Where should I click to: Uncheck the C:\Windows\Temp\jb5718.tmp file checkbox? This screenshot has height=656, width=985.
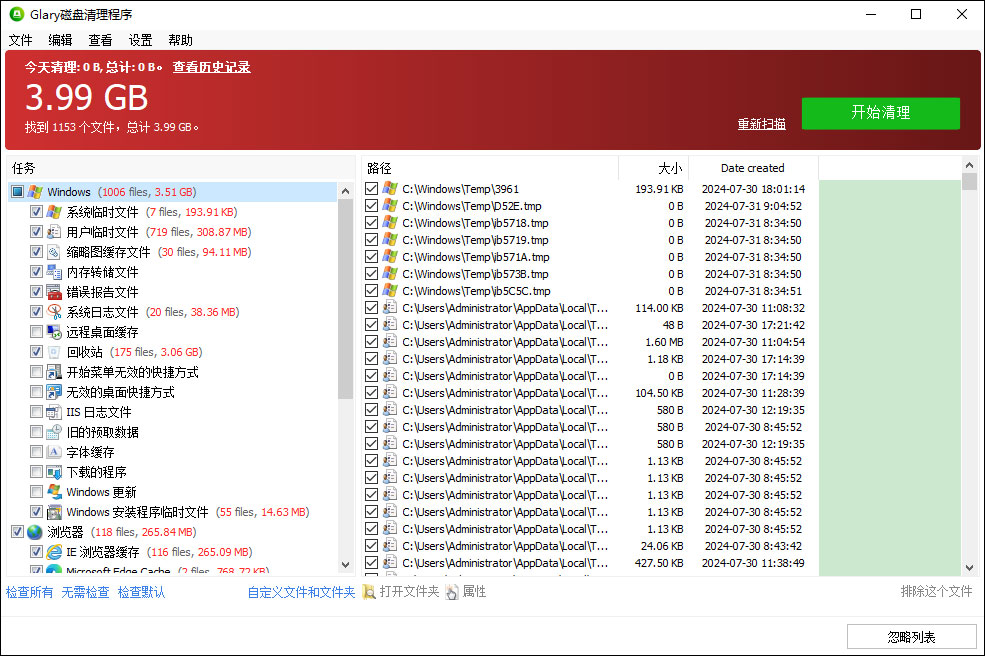(x=371, y=222)
